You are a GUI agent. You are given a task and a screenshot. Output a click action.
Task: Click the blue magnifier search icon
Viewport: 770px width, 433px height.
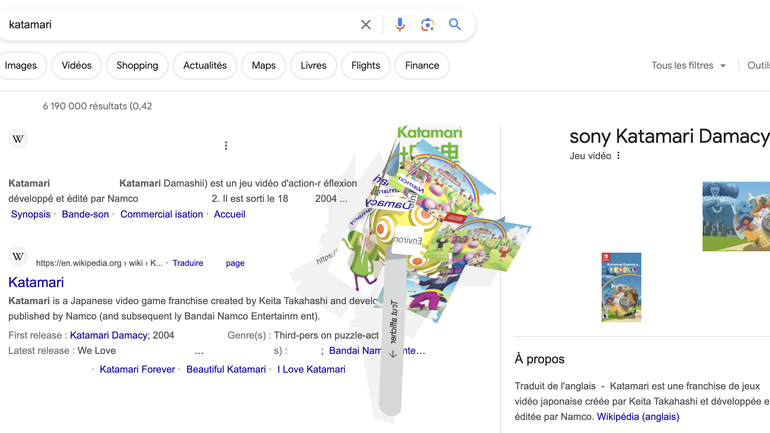click(x=455, y=25)
